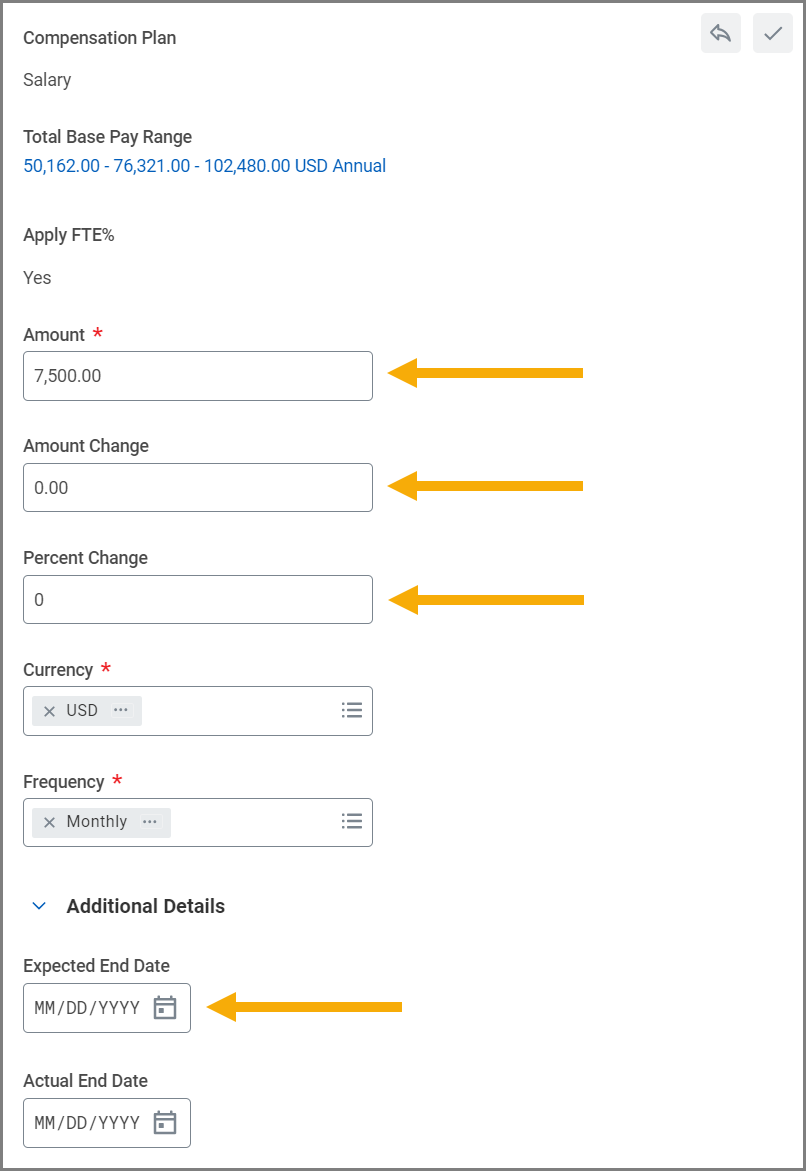Open related actions for USD chip

coord(121,710)
